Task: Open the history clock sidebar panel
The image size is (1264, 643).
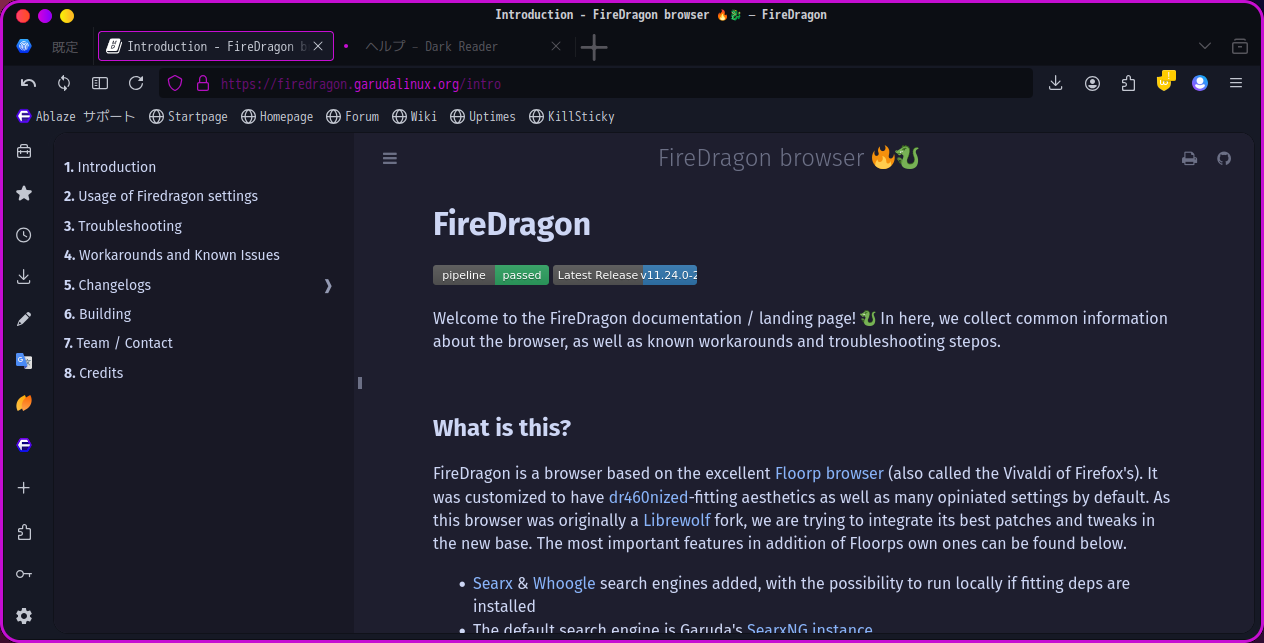Action: coord(24,235)
